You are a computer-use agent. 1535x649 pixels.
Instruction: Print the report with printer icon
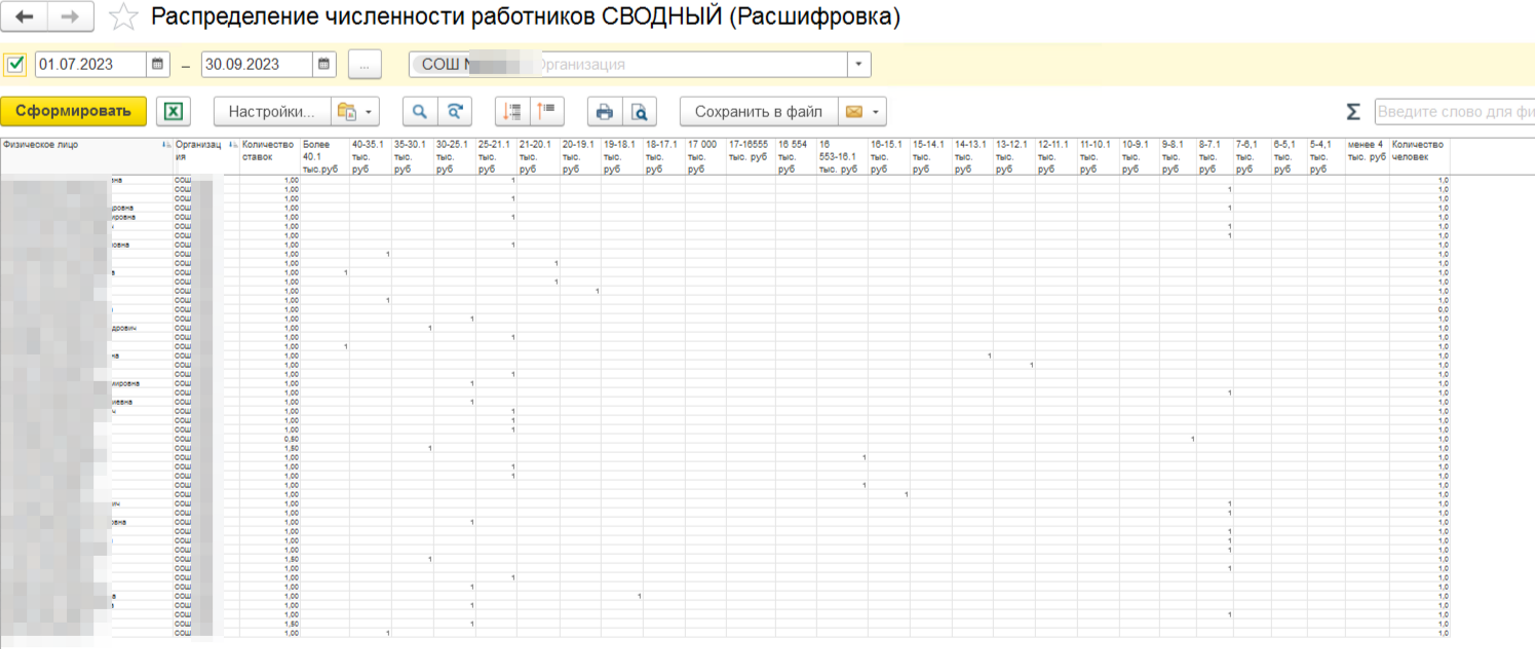tap(604, 111)
